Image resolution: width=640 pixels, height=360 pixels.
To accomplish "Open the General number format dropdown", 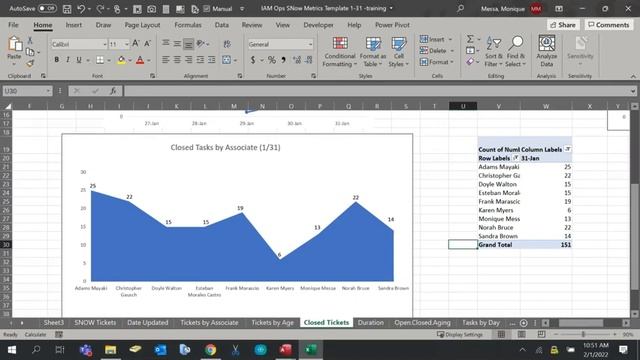I will (310, 44).
